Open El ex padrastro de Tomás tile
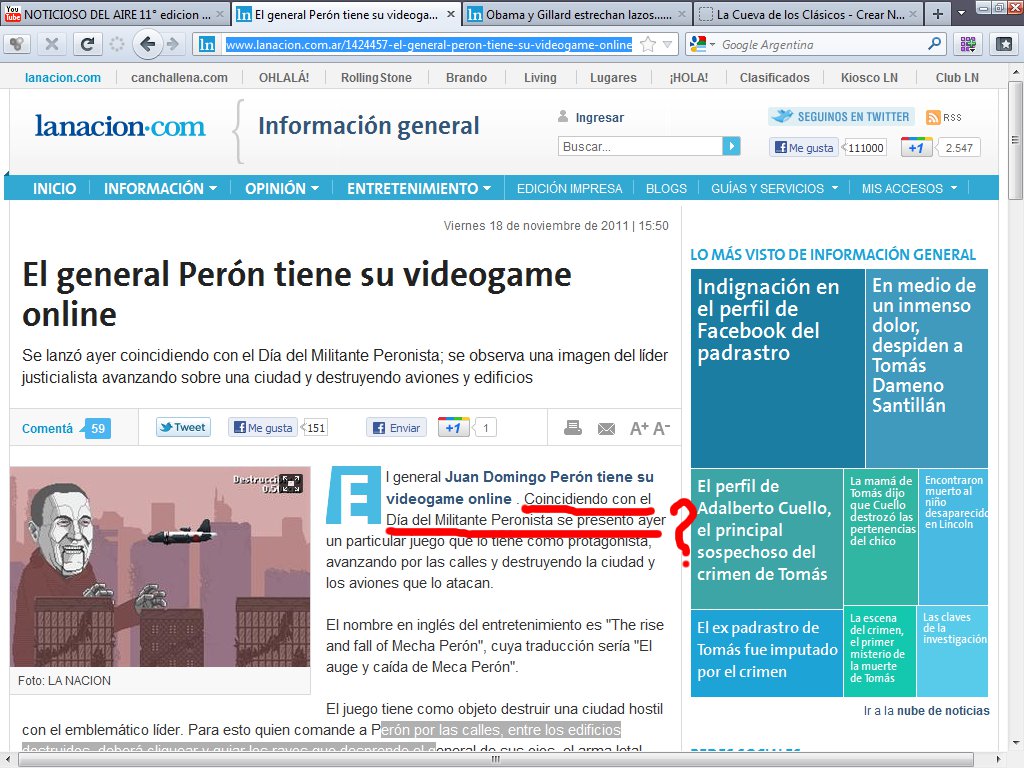The image size is (1024, 768). [x=767, y=653]
